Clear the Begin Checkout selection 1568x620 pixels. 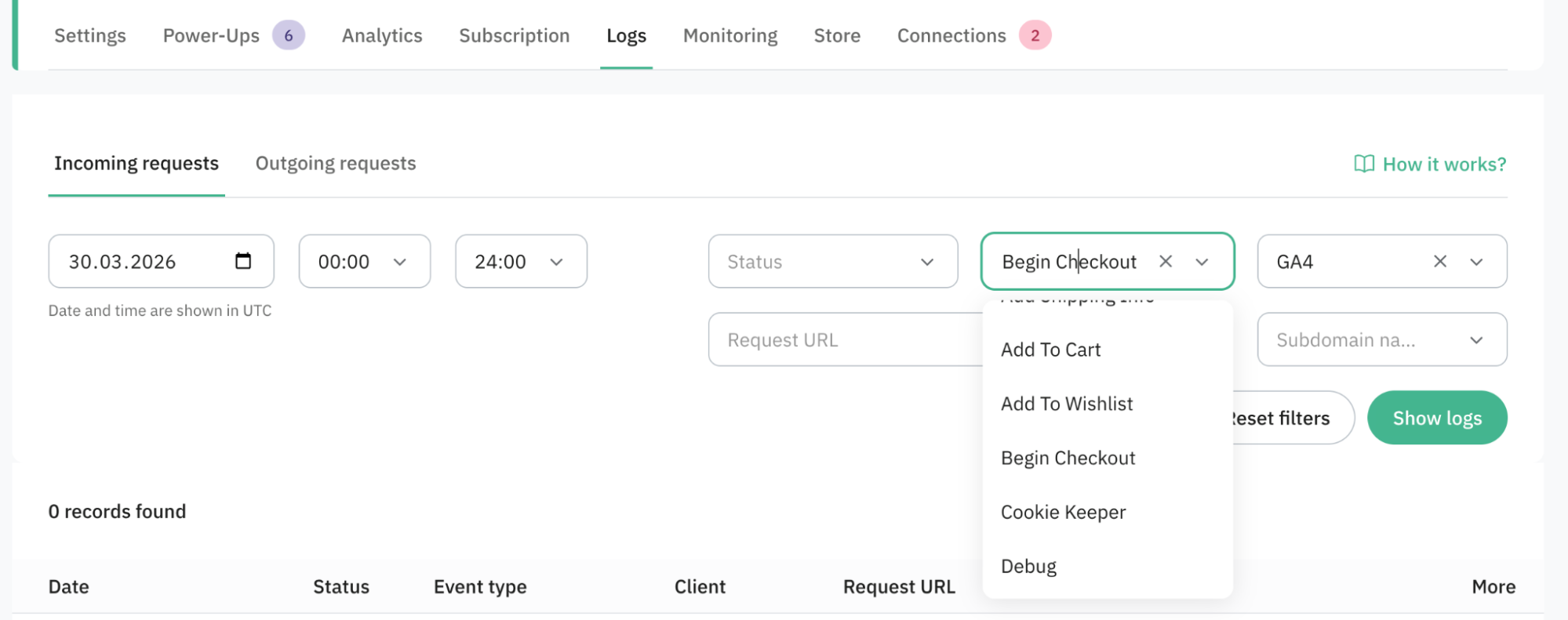click(1166, 261)
